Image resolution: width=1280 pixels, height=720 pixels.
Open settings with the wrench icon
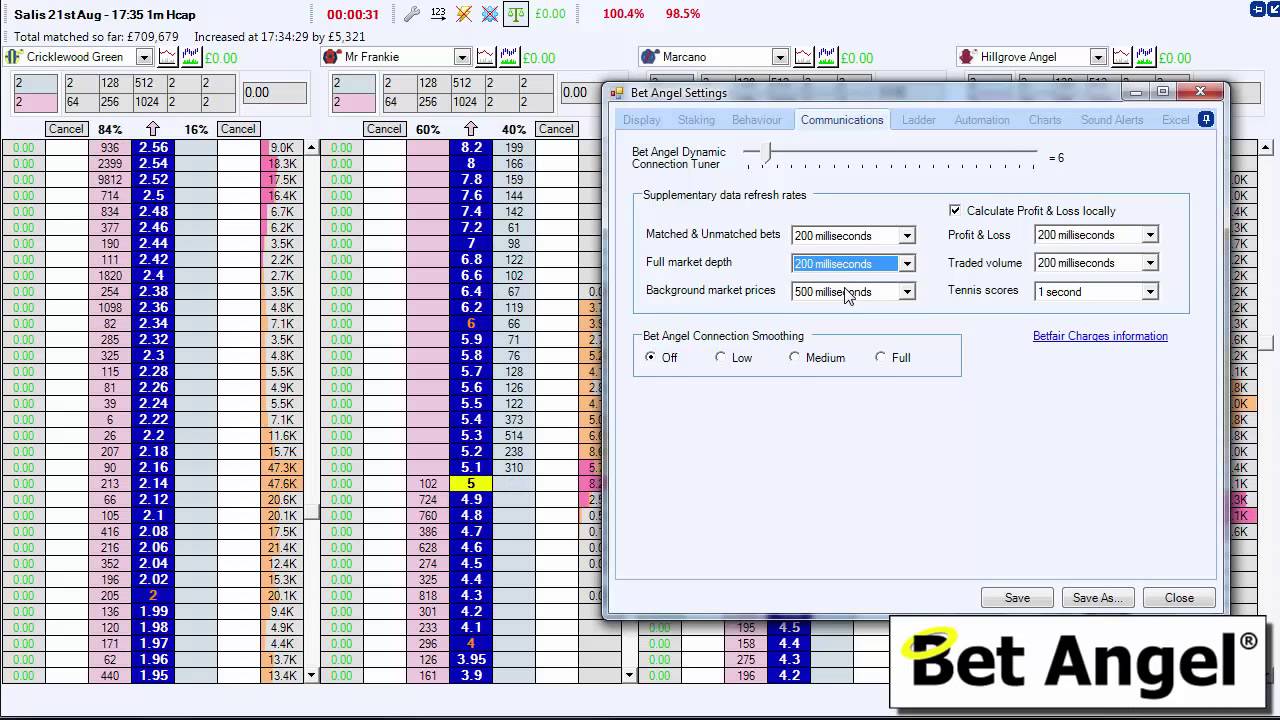tap(412, 14)
